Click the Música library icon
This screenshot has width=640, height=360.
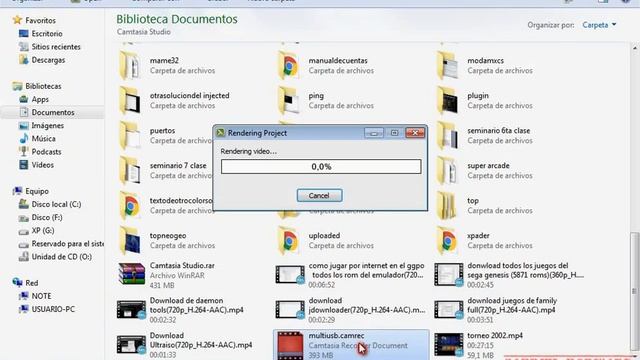[x=24, y=138]
